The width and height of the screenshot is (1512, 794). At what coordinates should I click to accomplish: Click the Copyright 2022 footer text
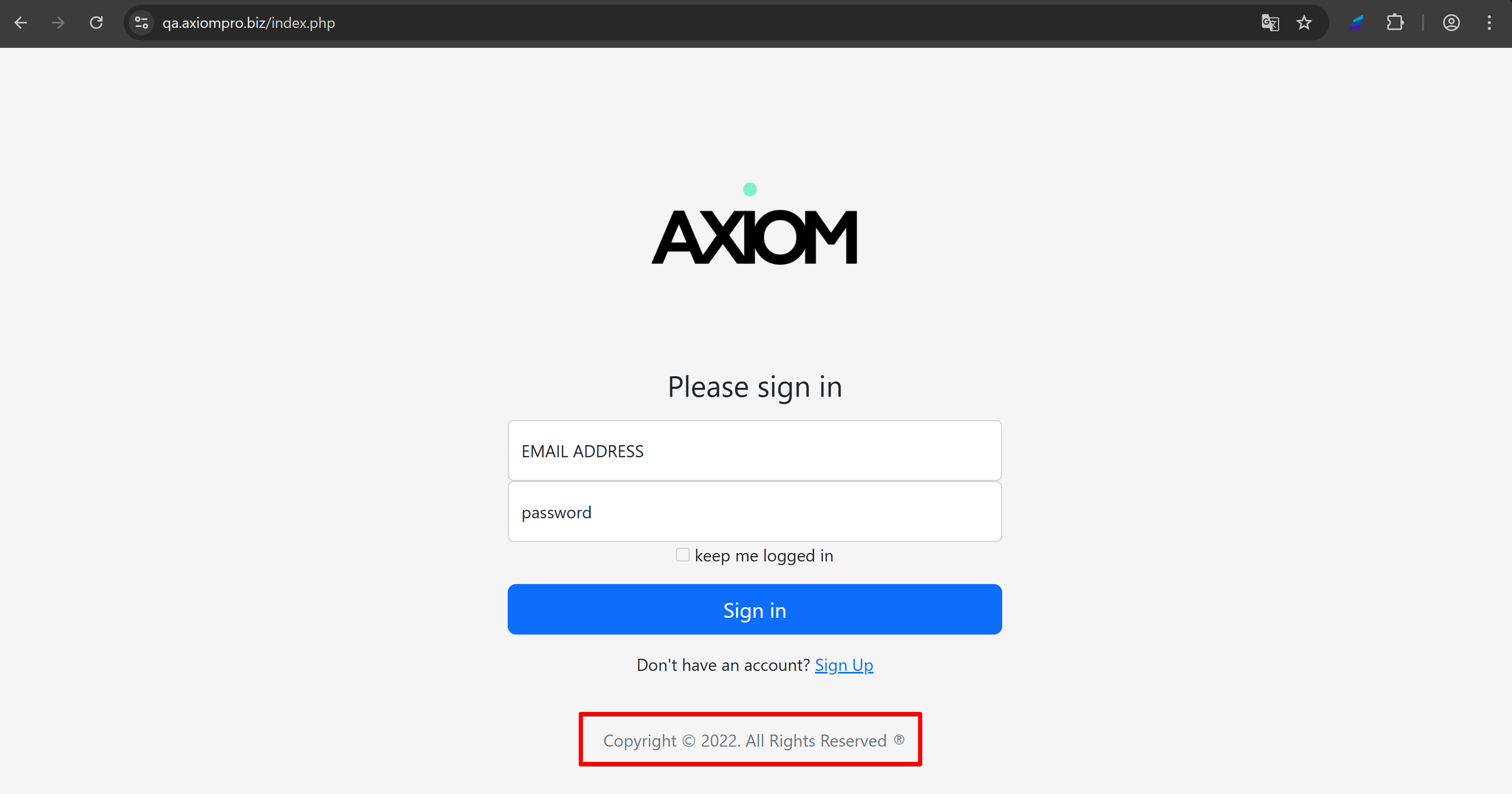pos(744,741)
